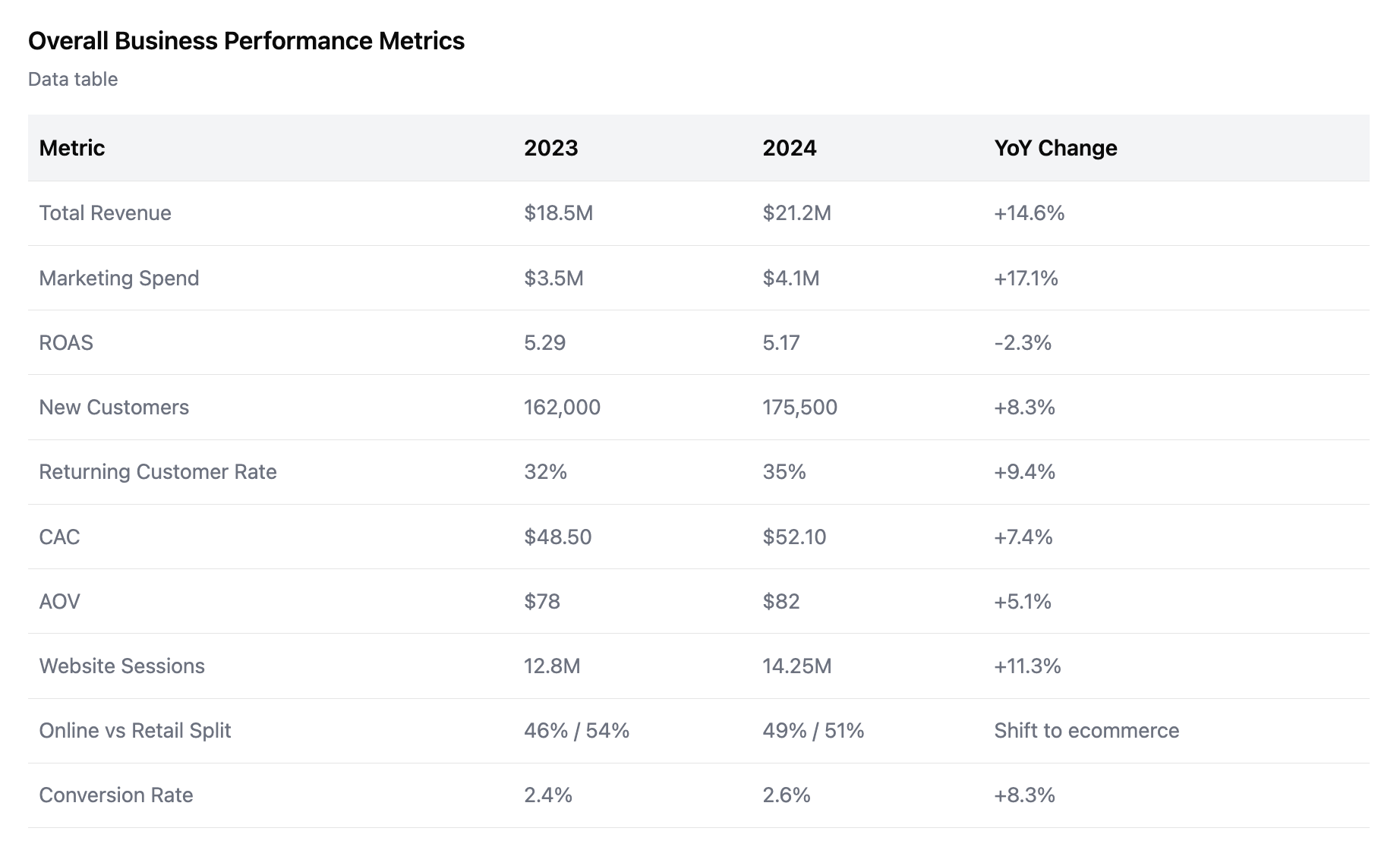Image resolution: width=1400 pixels, height=850 pixels.
Task: Click the AOV row label
Action: pos(59,601)
